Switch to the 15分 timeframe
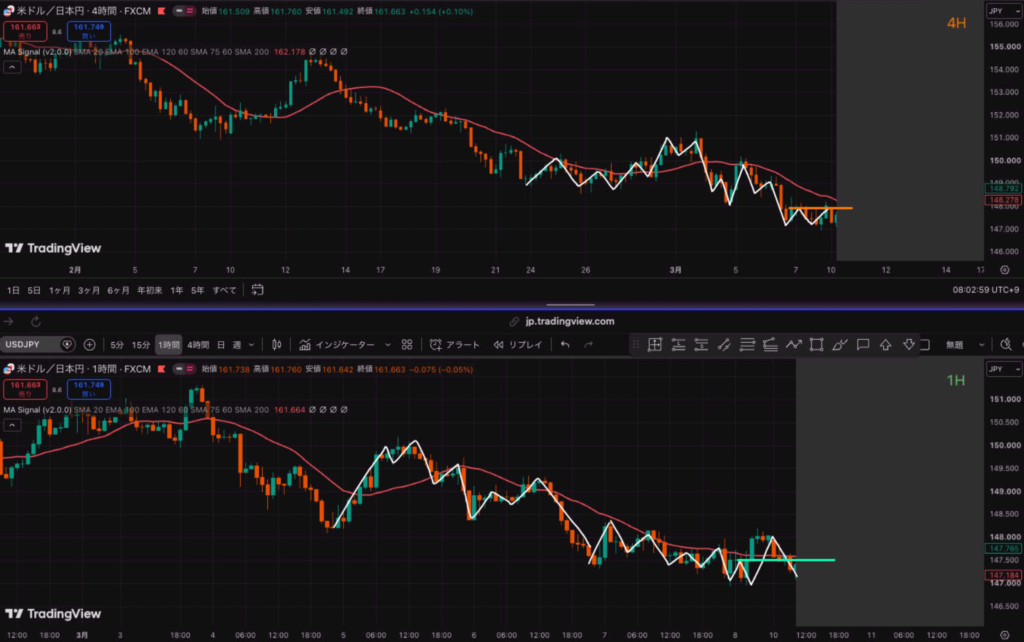 pos(140,345)
